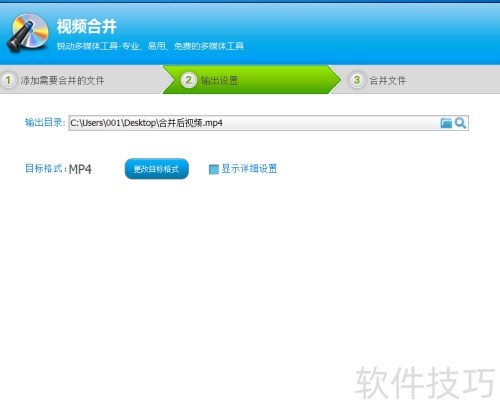Screen dimensions: 500x420
Task: Select the 输出设置 step tab
Action: point(219,80)
